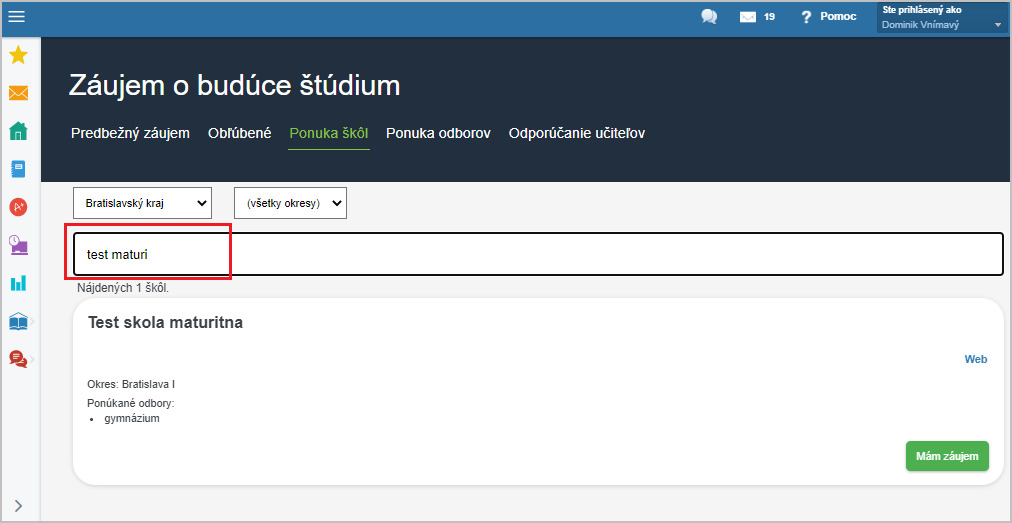Switch to the Ponuka odborov tab
The image size is (1012, 523).
(x=438, y=134)
